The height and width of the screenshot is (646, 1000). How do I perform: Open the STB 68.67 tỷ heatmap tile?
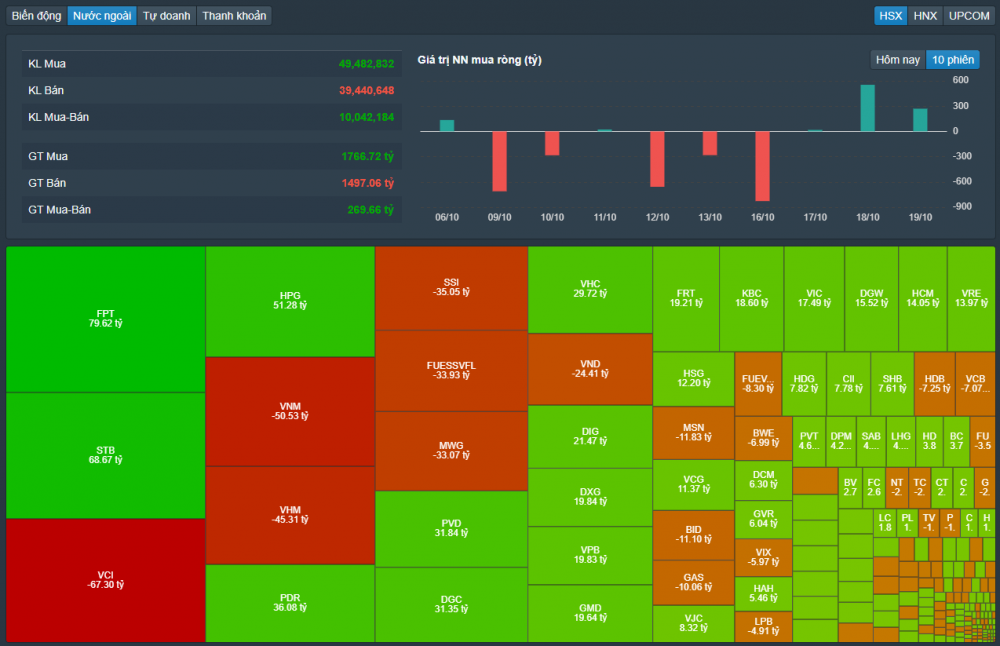click(x=106, y=455)
